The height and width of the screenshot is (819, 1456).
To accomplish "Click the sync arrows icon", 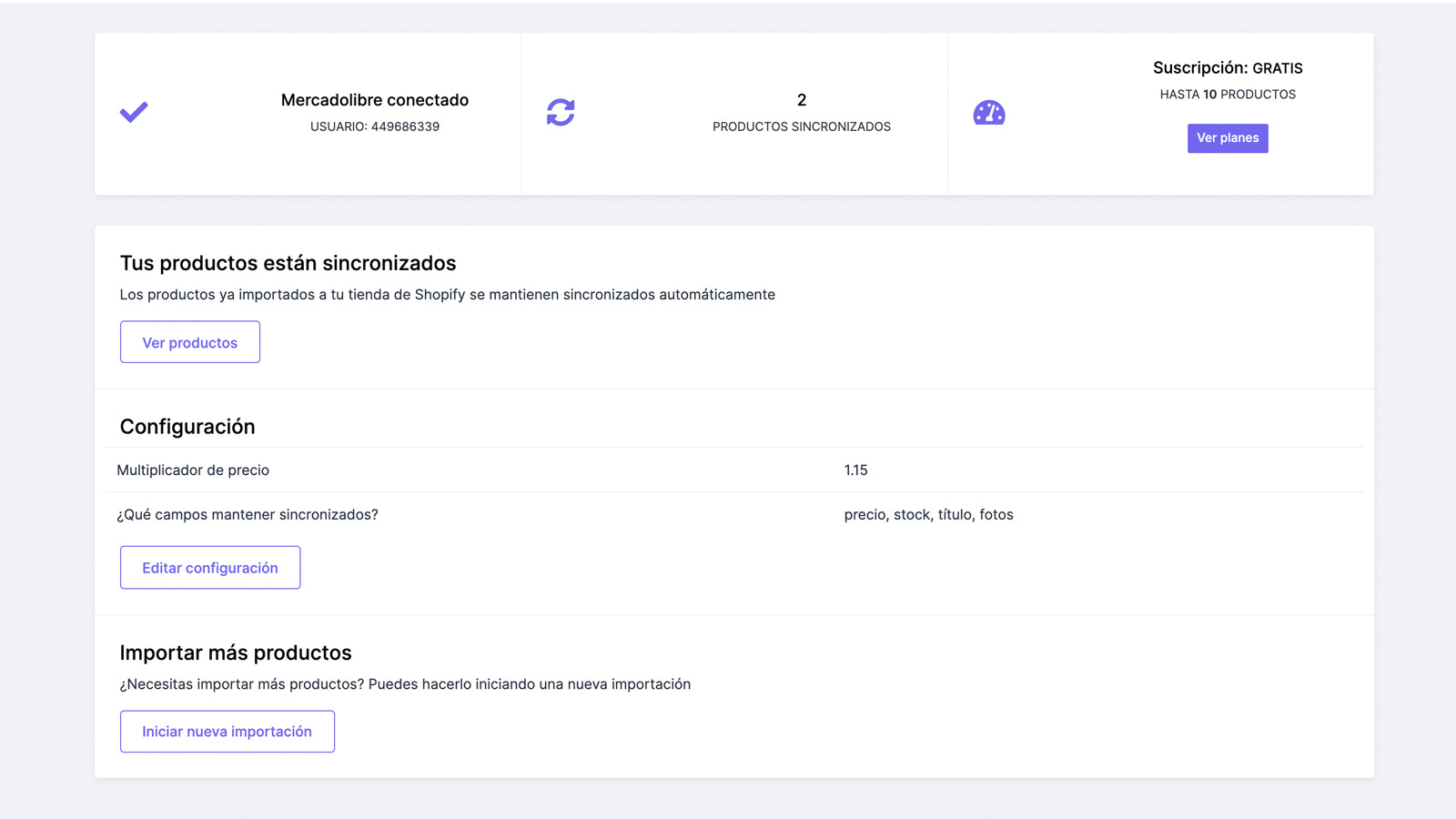I will [561, 113].
